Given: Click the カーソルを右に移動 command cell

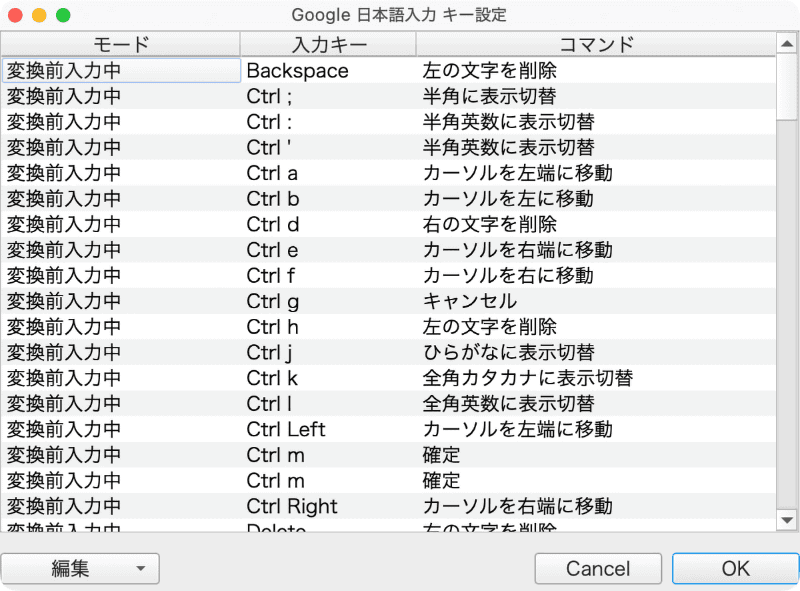Looking at the screenshot, I should (596, 275).
